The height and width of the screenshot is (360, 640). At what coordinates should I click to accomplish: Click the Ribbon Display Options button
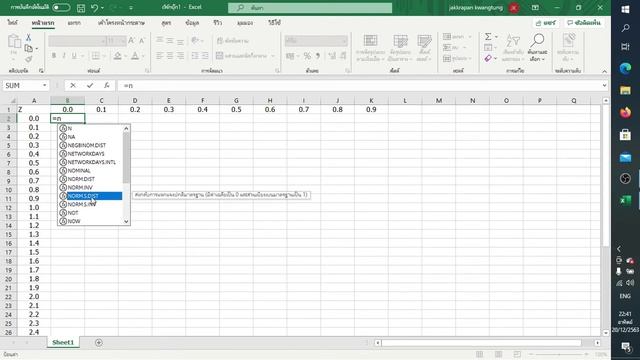point(535,8)
